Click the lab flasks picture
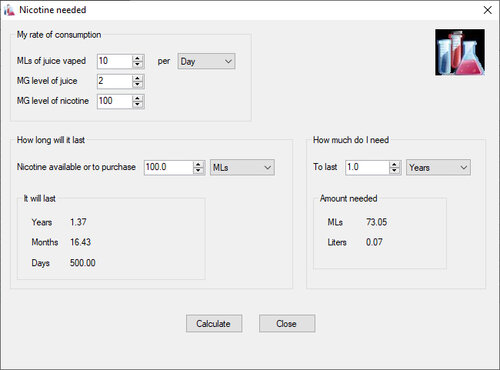This screenshot has width=500, height=370. (x=460, y=52)
